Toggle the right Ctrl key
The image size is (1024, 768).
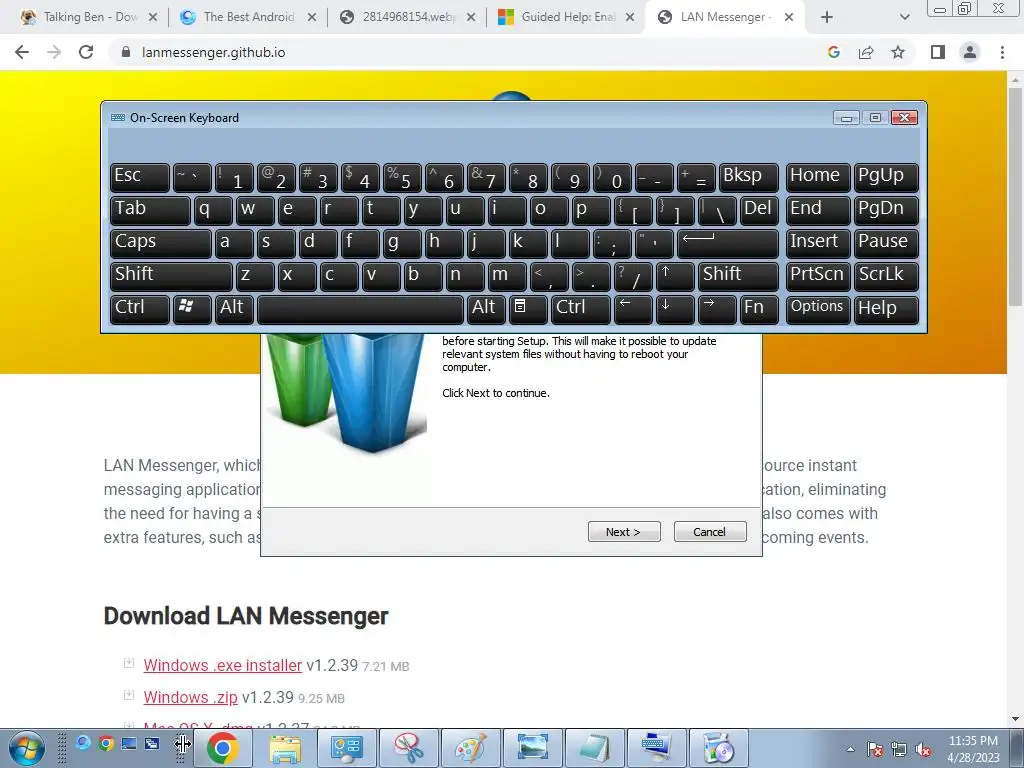tap(581, 308)
